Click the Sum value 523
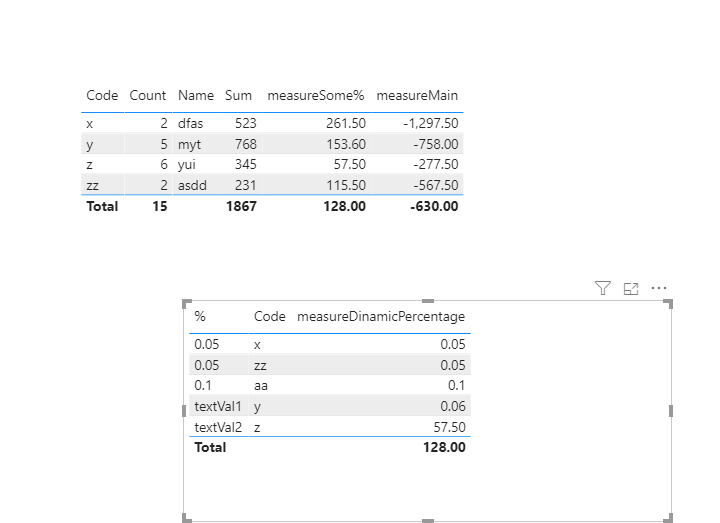 click(246, 124)
